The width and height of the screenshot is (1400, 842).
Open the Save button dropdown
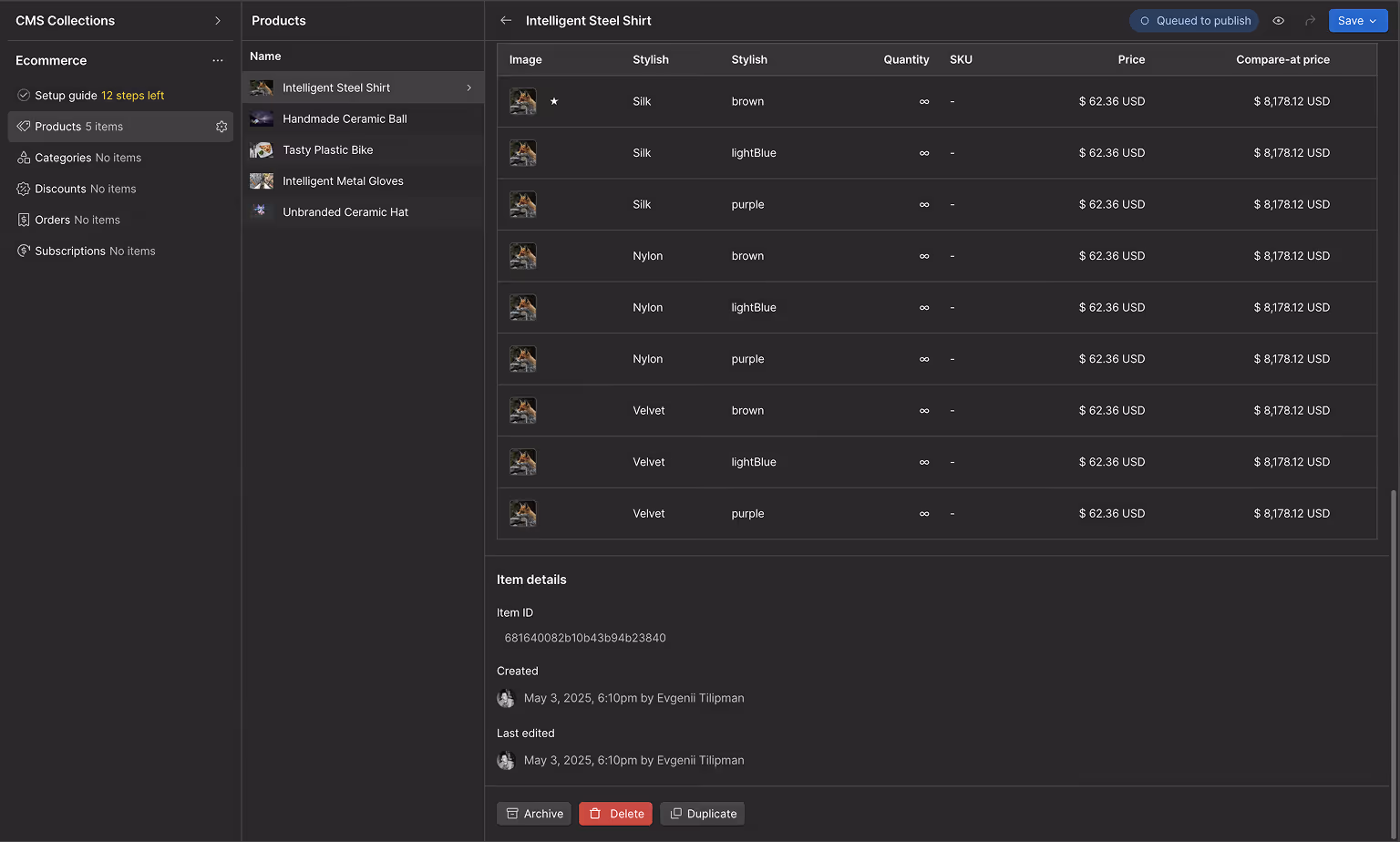point(1371,20)
